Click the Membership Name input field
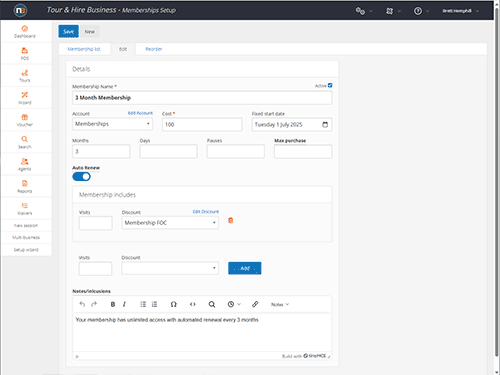 point(202,98)
